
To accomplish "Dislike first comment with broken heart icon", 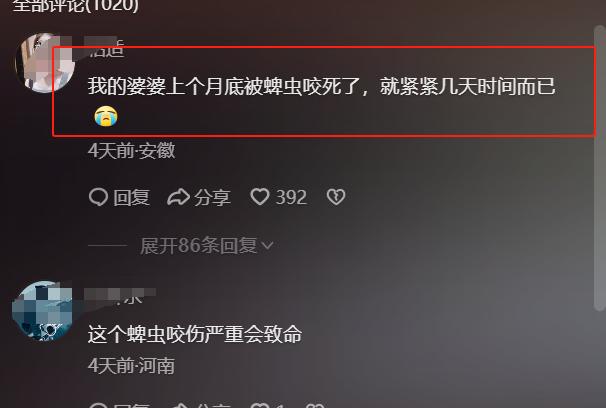I will [x=336, y=197].
